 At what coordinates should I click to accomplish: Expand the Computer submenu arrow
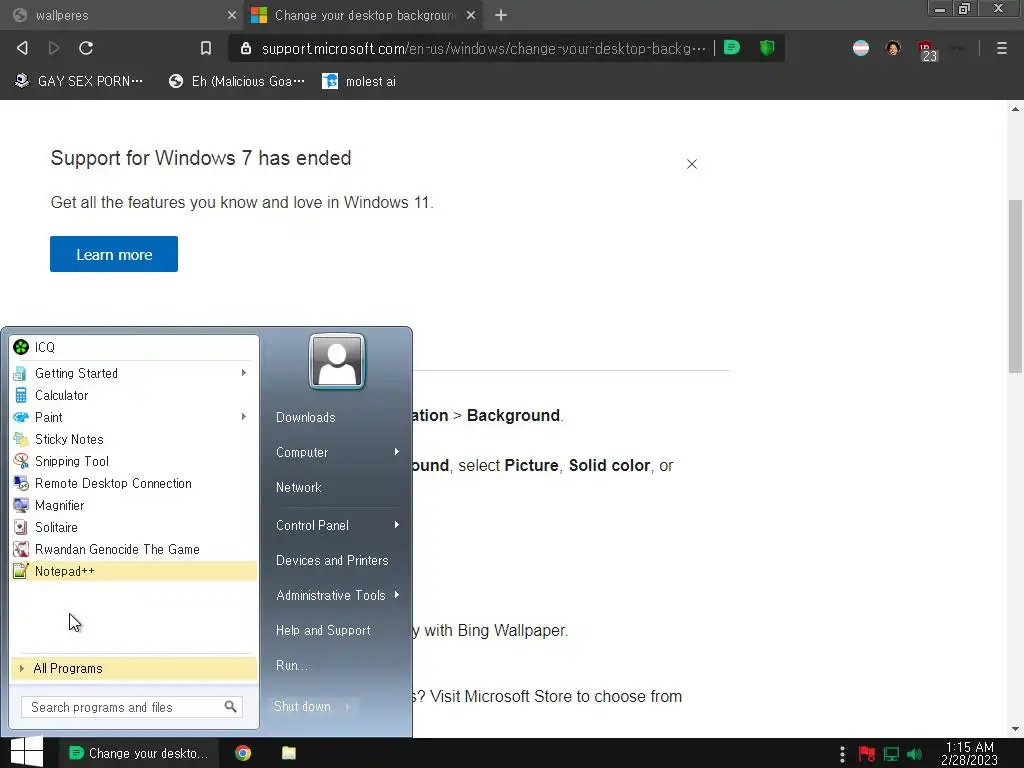[x=396, y=452]
